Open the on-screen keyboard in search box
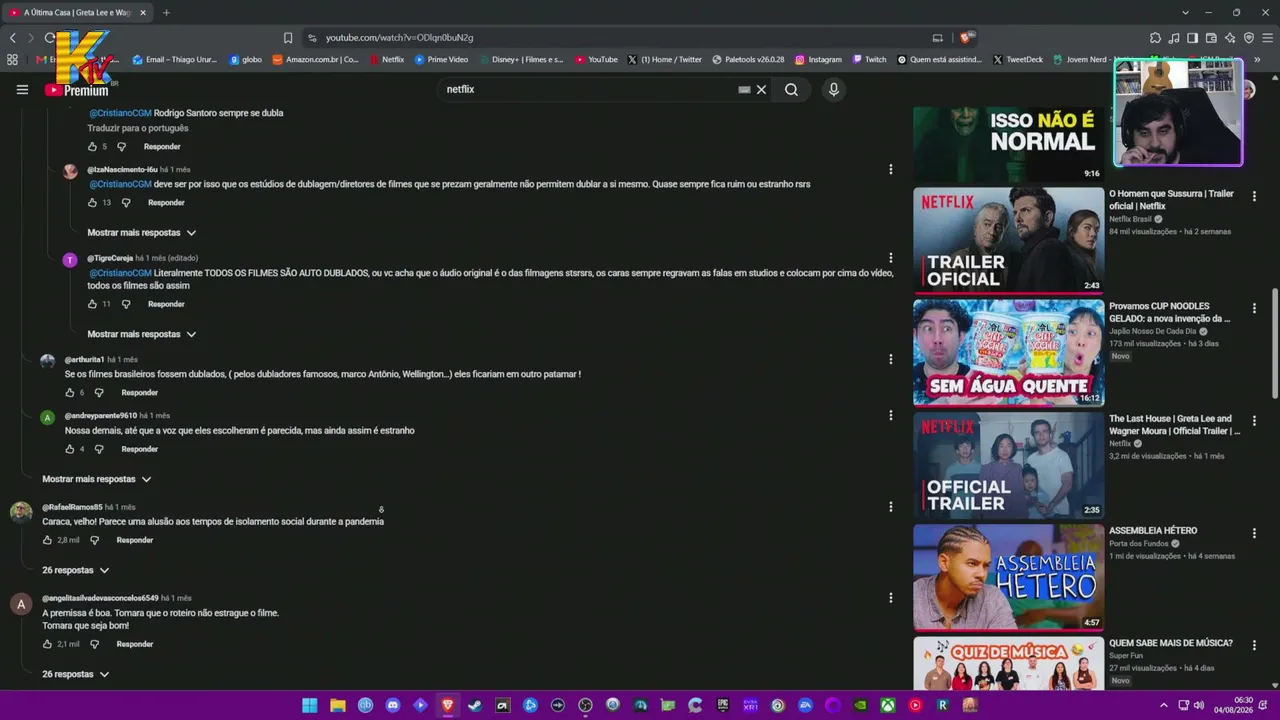Image resolution: width=1280 pixels, height=720 pixels. 744,89
